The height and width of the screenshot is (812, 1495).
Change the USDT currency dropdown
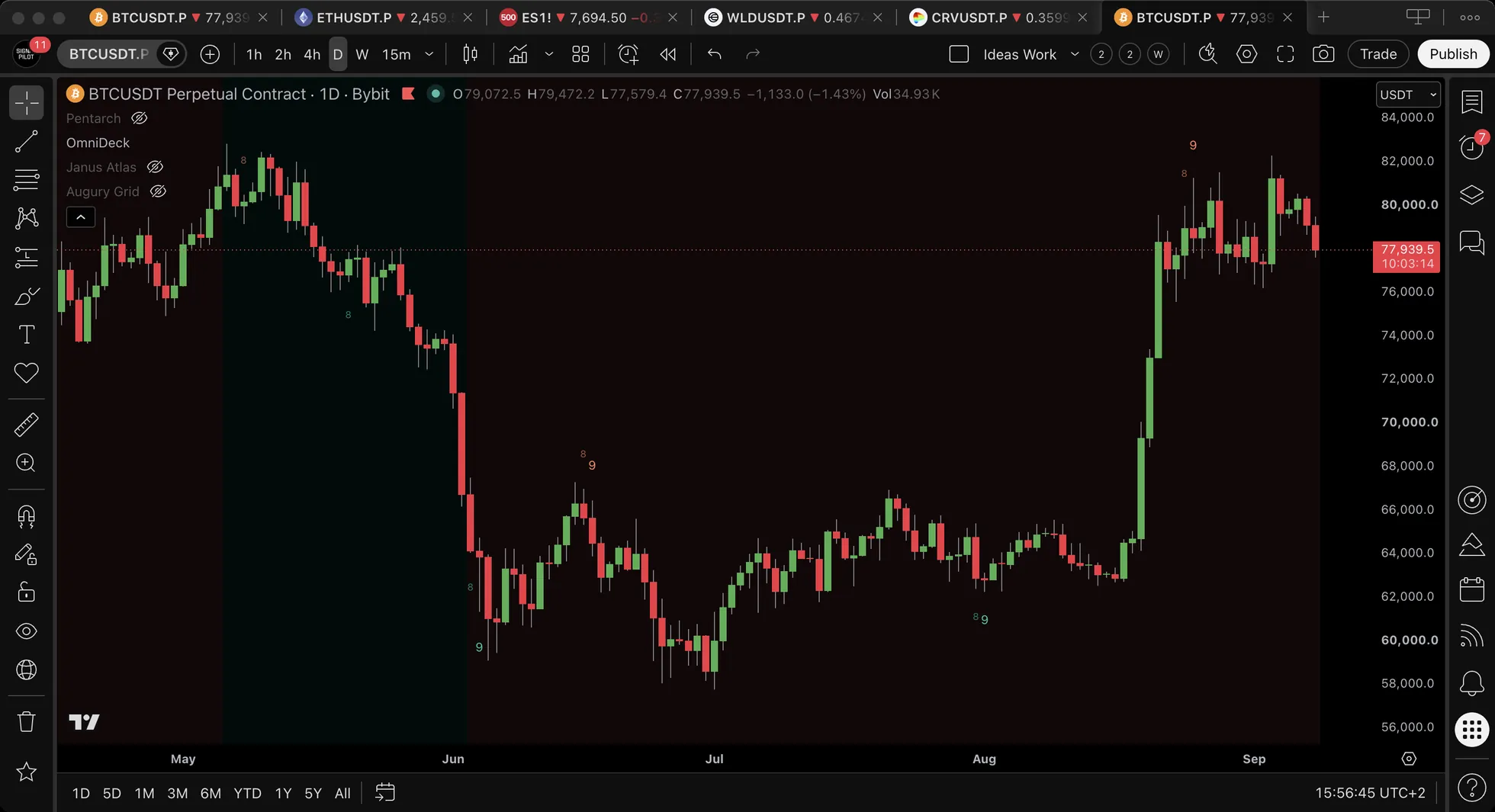tap(1408, 95)
